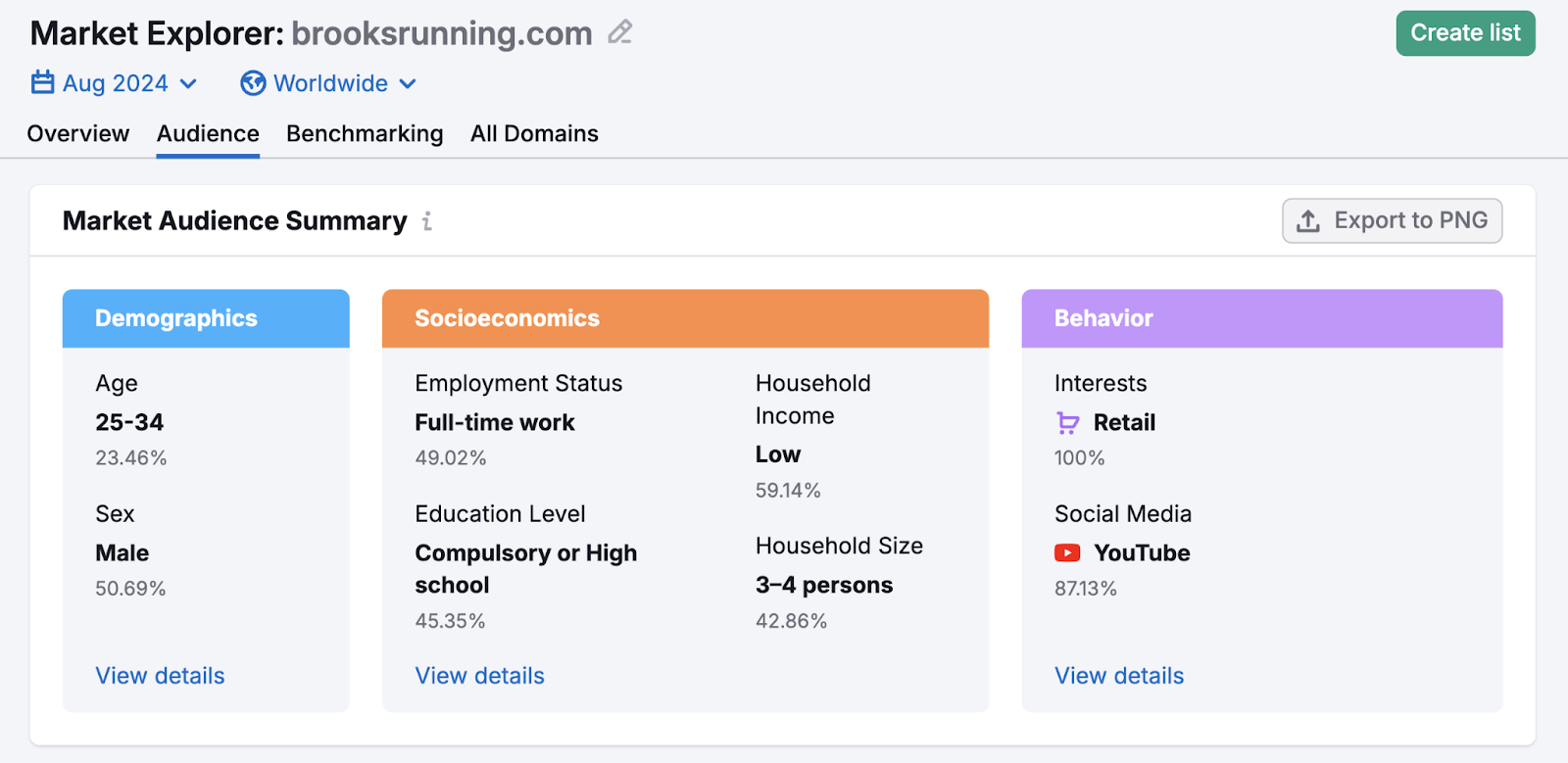Click the '25-34' age value
Viewport: 1568px width, 763px height.
click(129, 423)
